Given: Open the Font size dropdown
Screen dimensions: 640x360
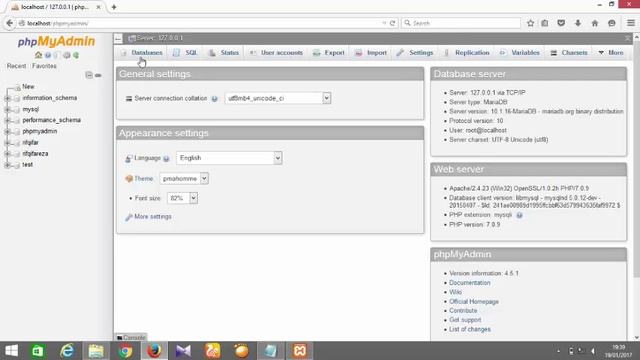Looking at the screenshot, I should click(x=182, y=198).
